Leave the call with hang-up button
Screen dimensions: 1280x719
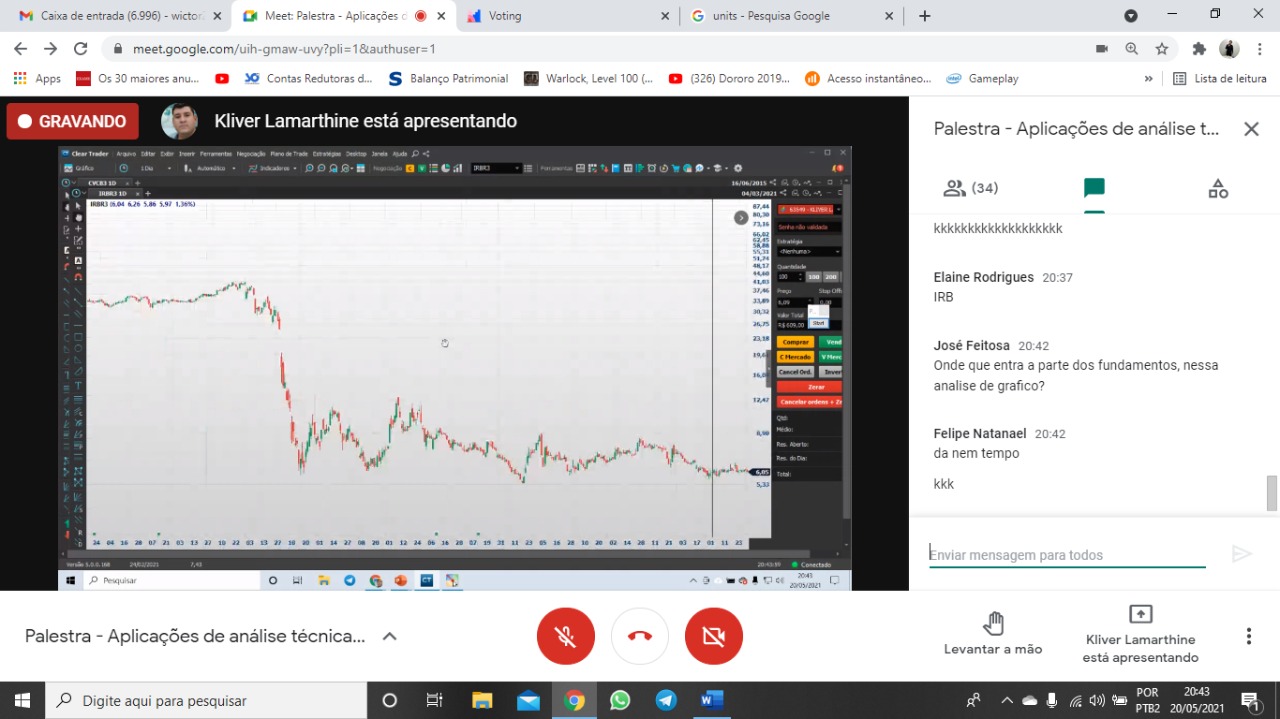pos(640,636)
